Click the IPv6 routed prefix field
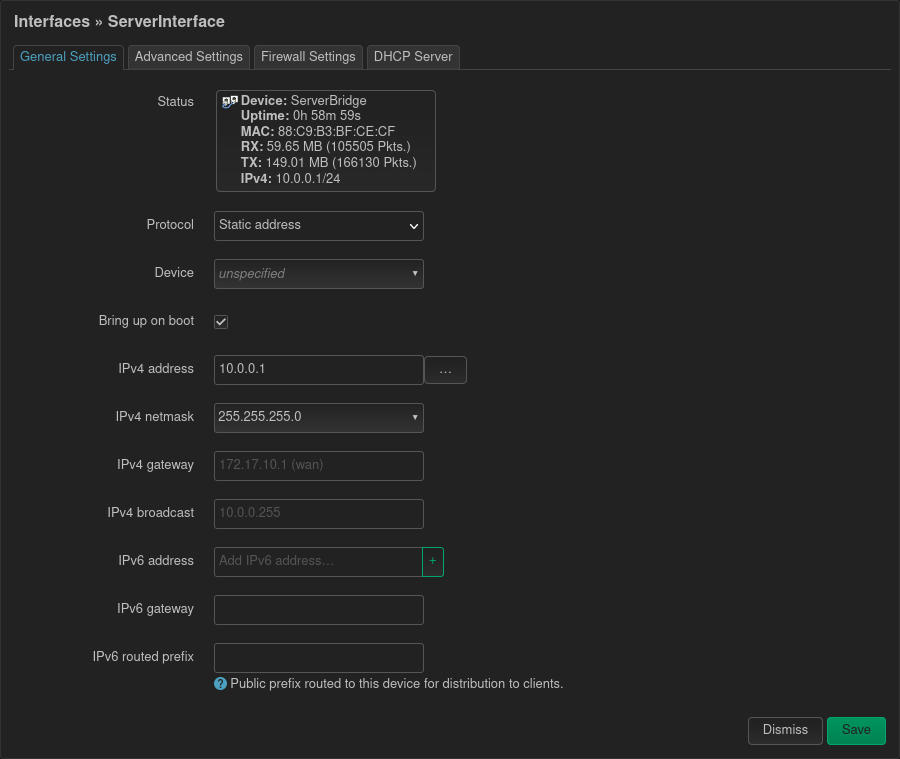This screenshot has width=900, height=759. (319, 658)
